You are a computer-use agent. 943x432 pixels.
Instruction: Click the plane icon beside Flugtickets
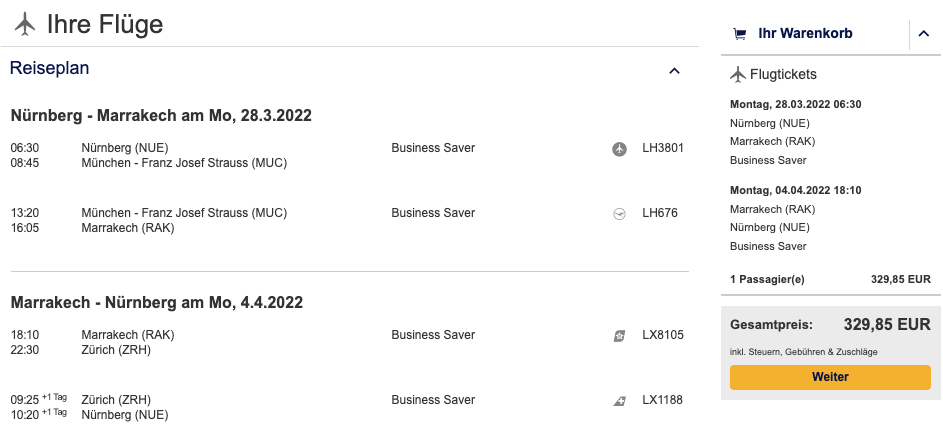(x=738, y=74)
